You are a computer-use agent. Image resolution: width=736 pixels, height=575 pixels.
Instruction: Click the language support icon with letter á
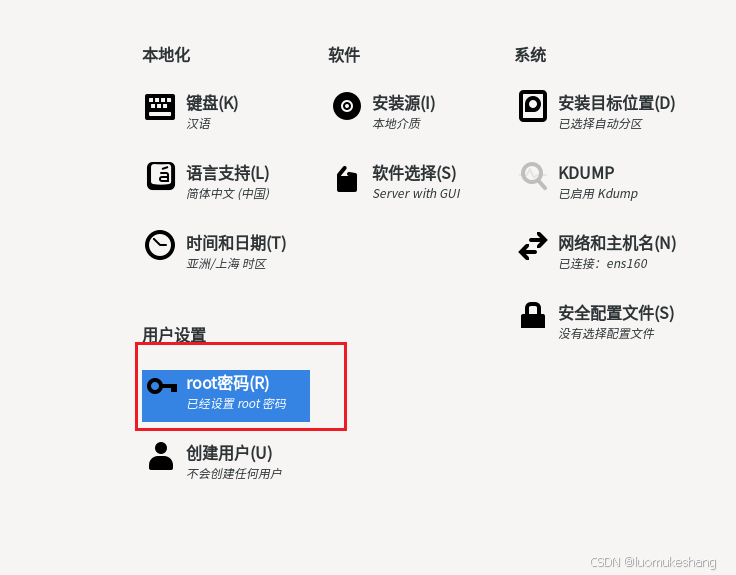[x=161, y=176]
